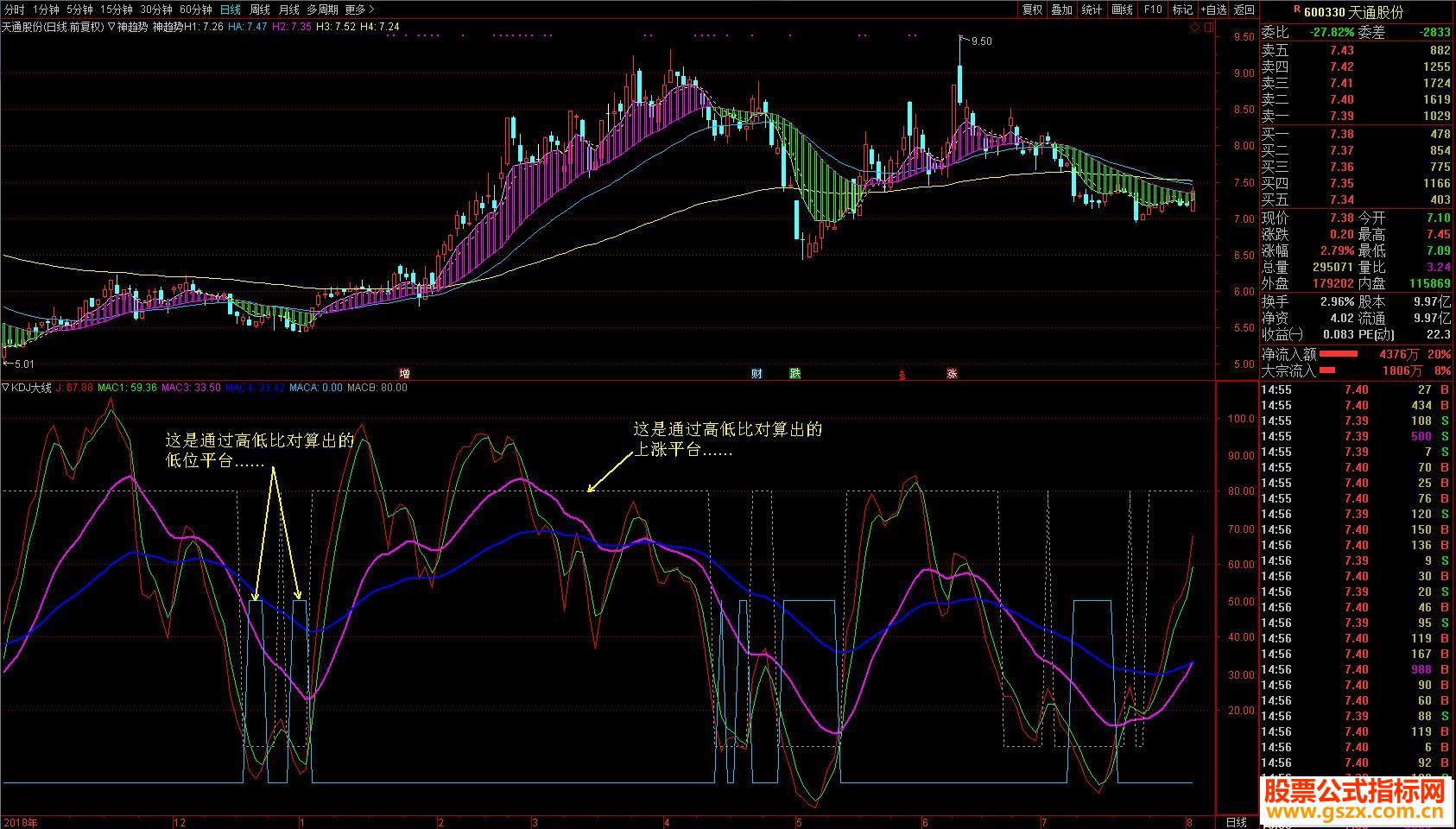Viewport: 1456px width, 829px height.
Task: Click the 返回 back button
Action: tap(1244, 9)
